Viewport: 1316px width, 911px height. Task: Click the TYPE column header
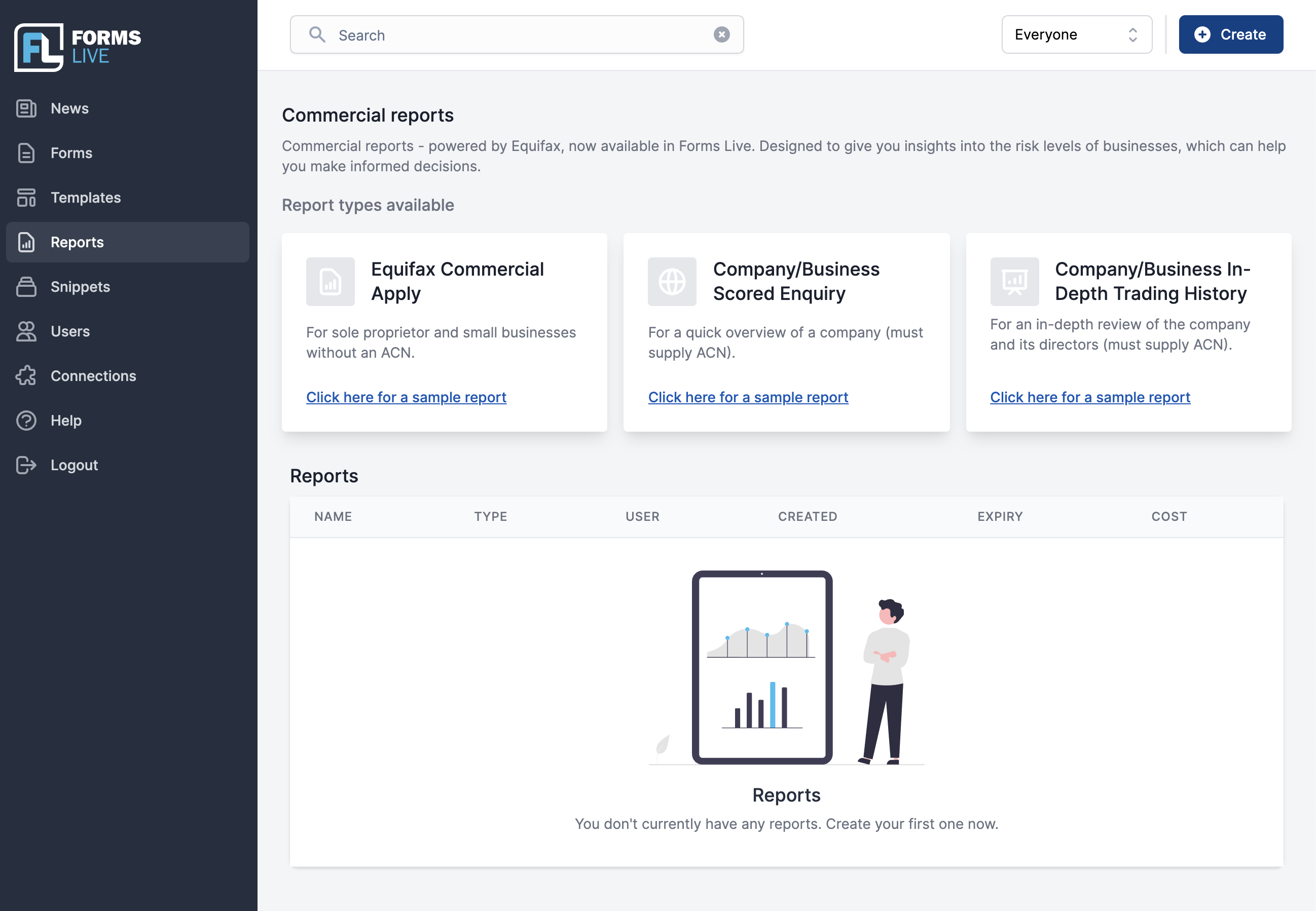coord(490,517)
